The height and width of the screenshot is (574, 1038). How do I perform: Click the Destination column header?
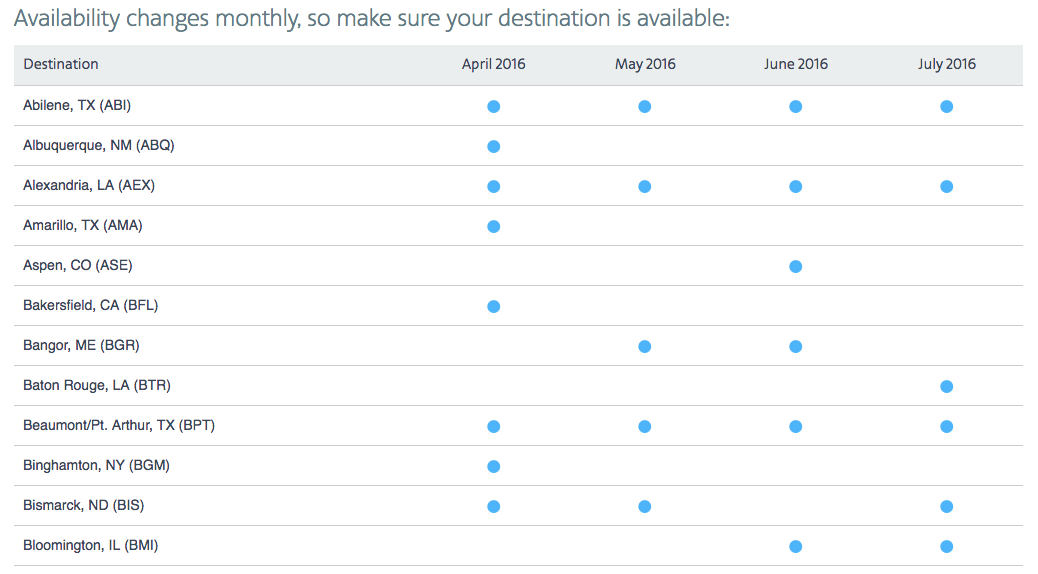click(x=61, y=64)
